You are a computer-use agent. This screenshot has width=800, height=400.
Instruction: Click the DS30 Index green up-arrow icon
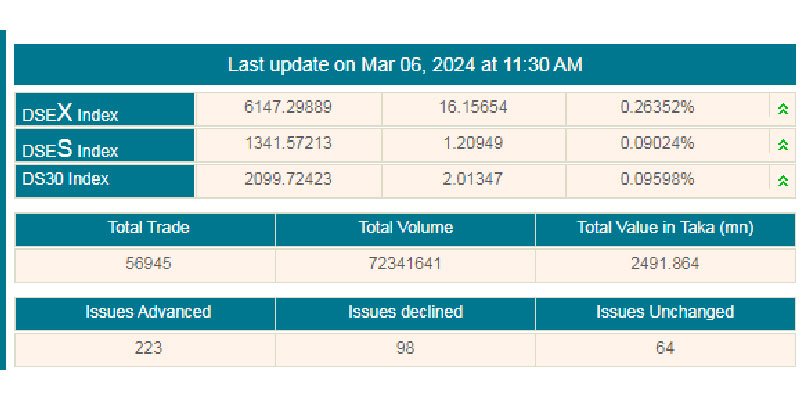point(782,181)
